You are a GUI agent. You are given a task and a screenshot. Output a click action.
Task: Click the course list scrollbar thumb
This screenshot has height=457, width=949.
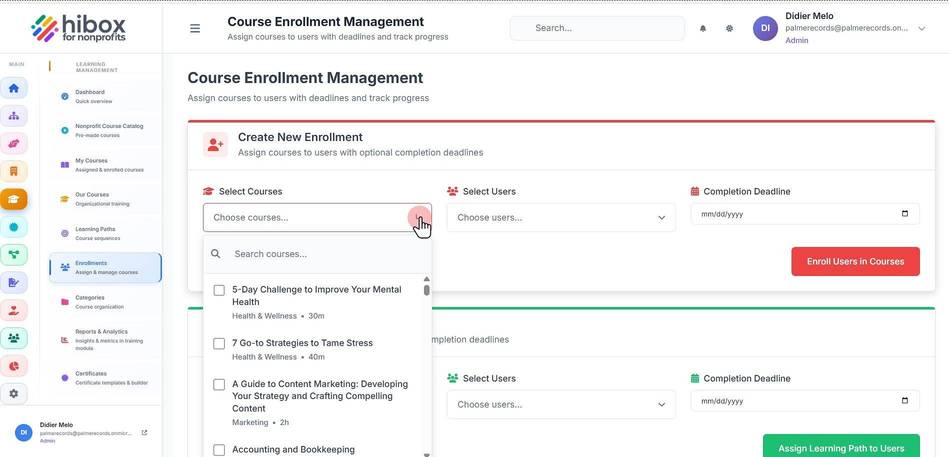click(x=427, y=291)
